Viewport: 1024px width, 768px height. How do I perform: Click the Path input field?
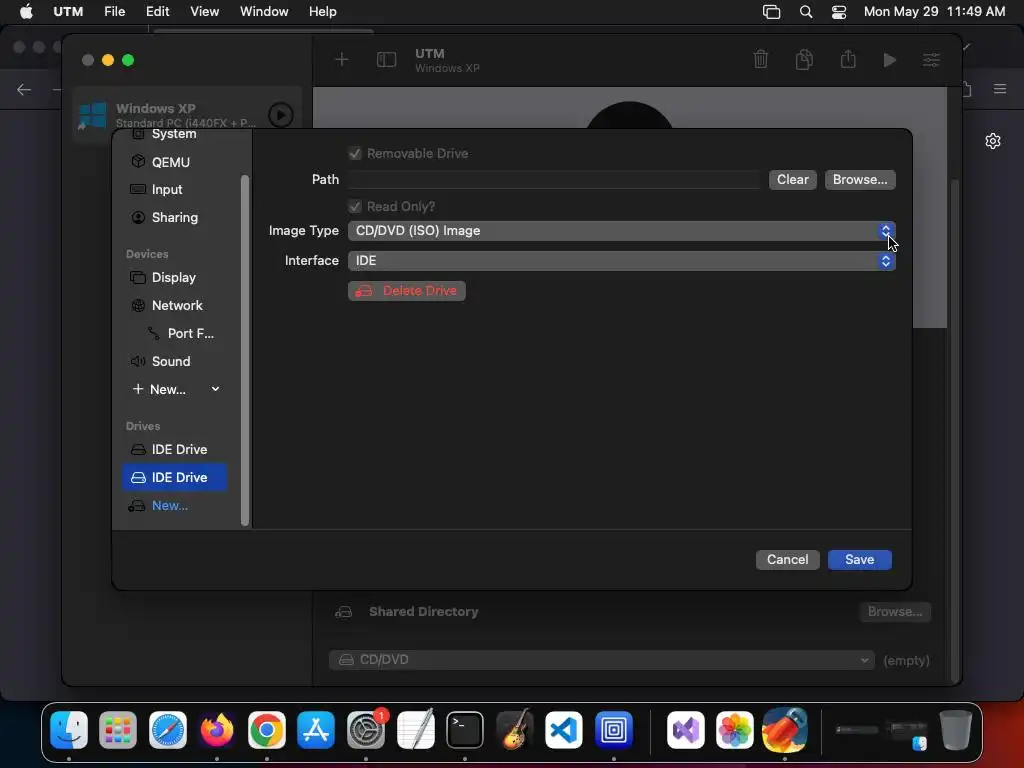(x=554, y=180)
